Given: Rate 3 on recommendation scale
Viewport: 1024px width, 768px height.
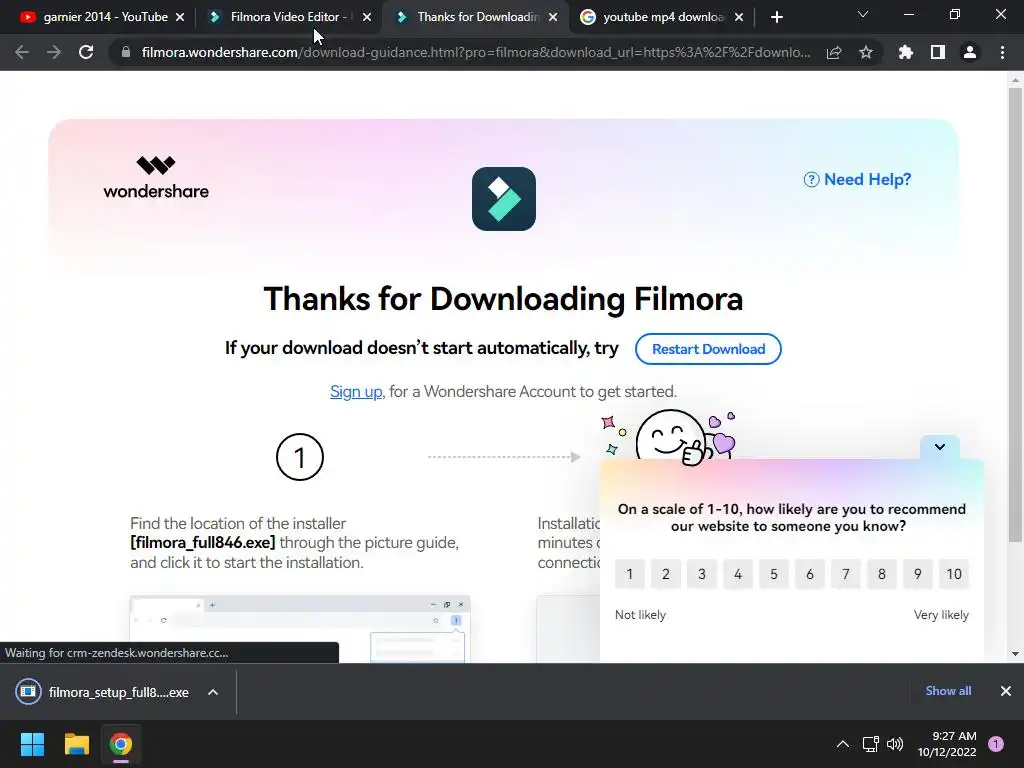Looking at the screenshot, I should (701, 574).
